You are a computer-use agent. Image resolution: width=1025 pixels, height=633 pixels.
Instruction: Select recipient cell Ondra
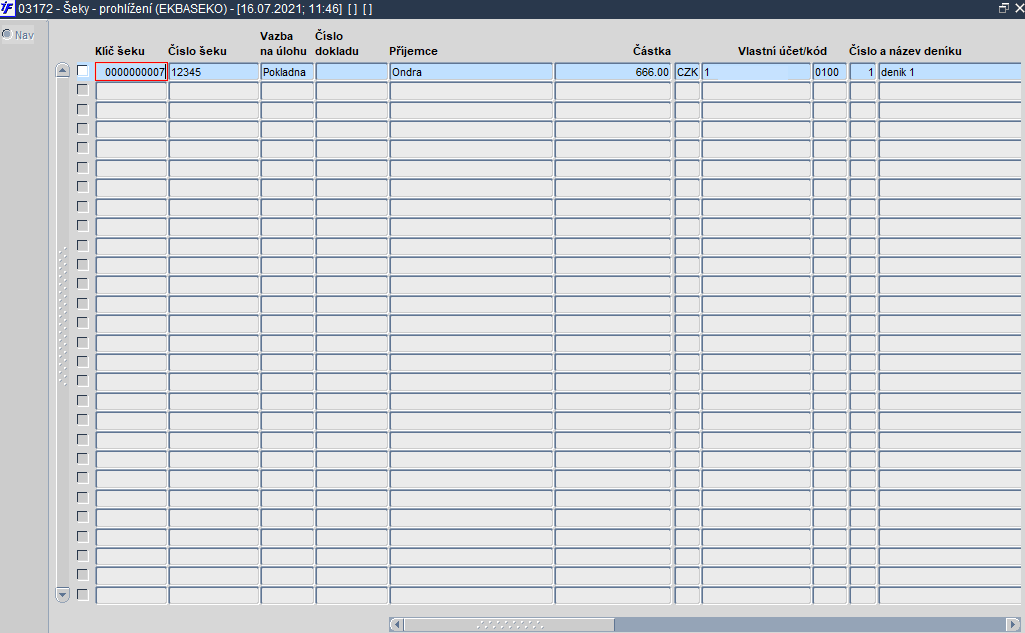click(x=471, y=72)
